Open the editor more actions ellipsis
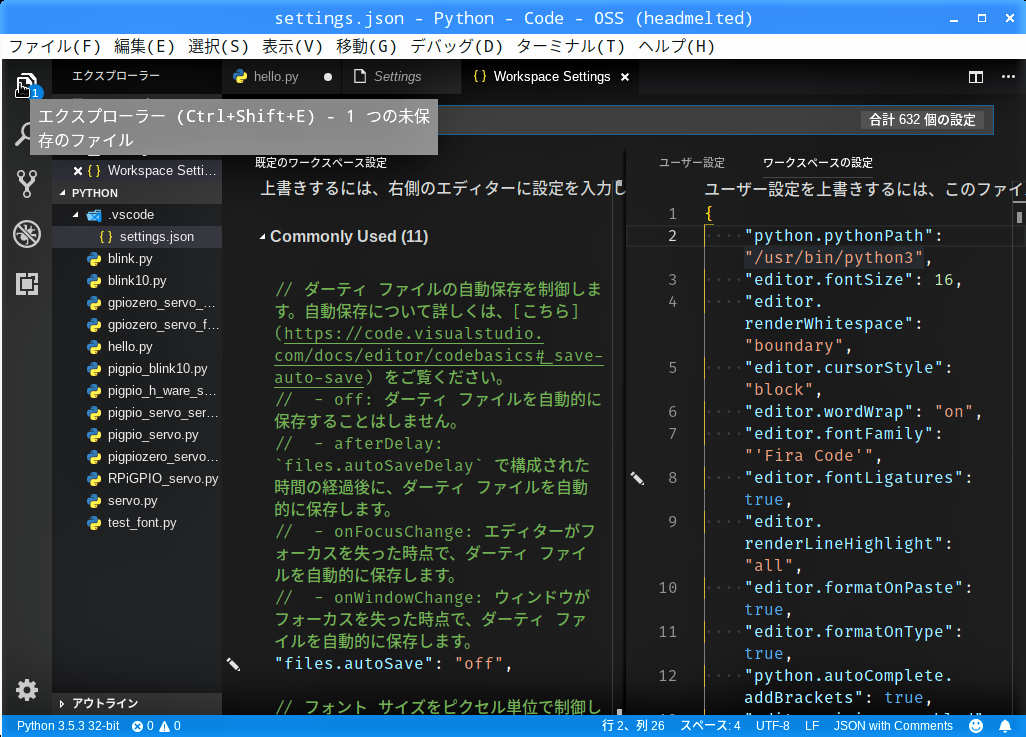 click(x=1008, y=77)
